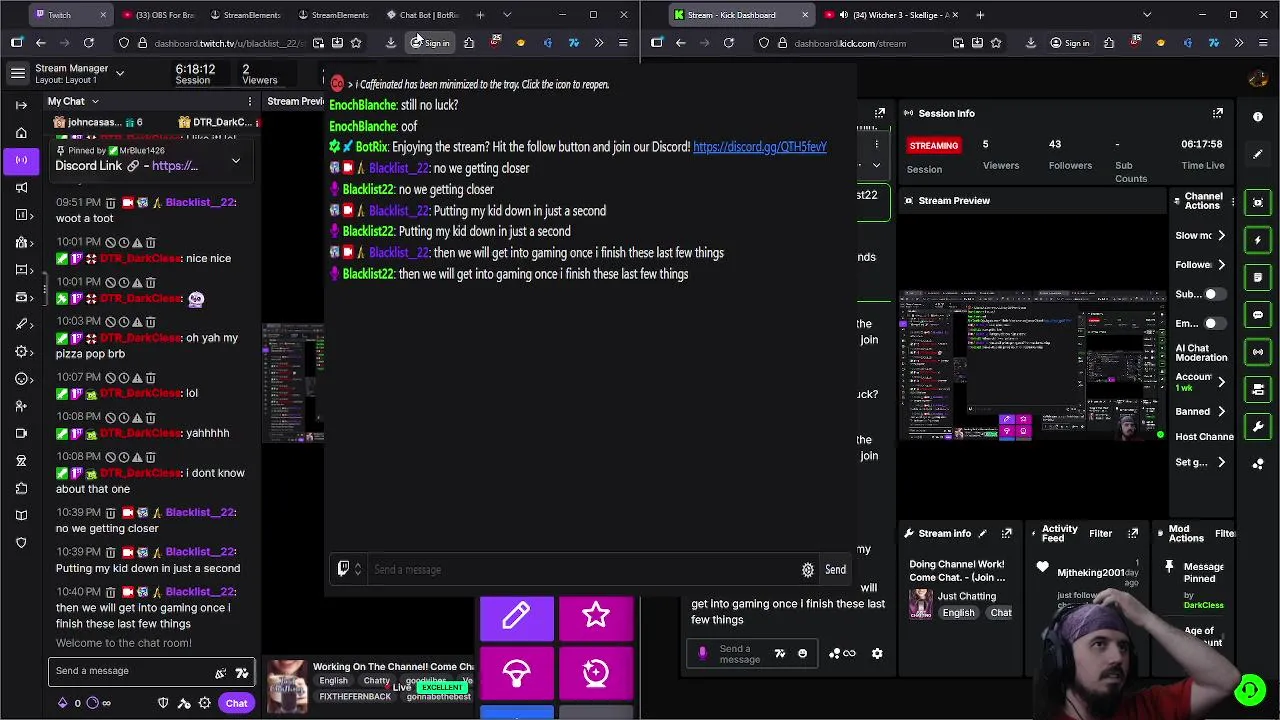Click the Send button in popout chat
This screenshot has height=720, width=1280.
[x=835, y=570]
